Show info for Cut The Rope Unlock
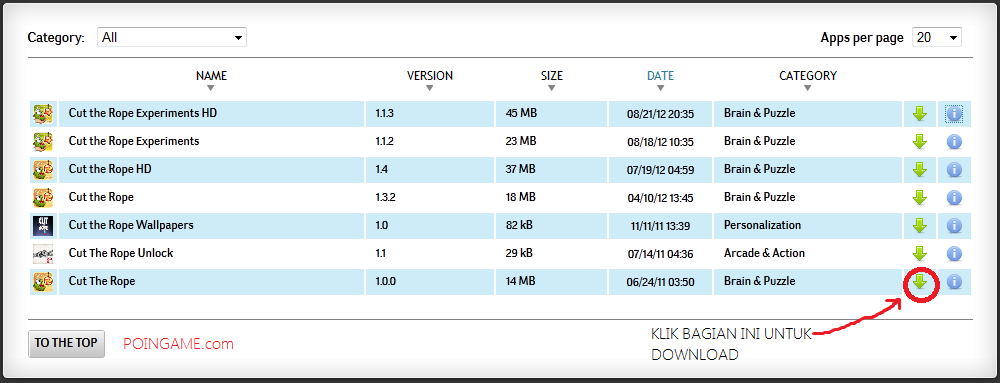 [x=954, y=254]
